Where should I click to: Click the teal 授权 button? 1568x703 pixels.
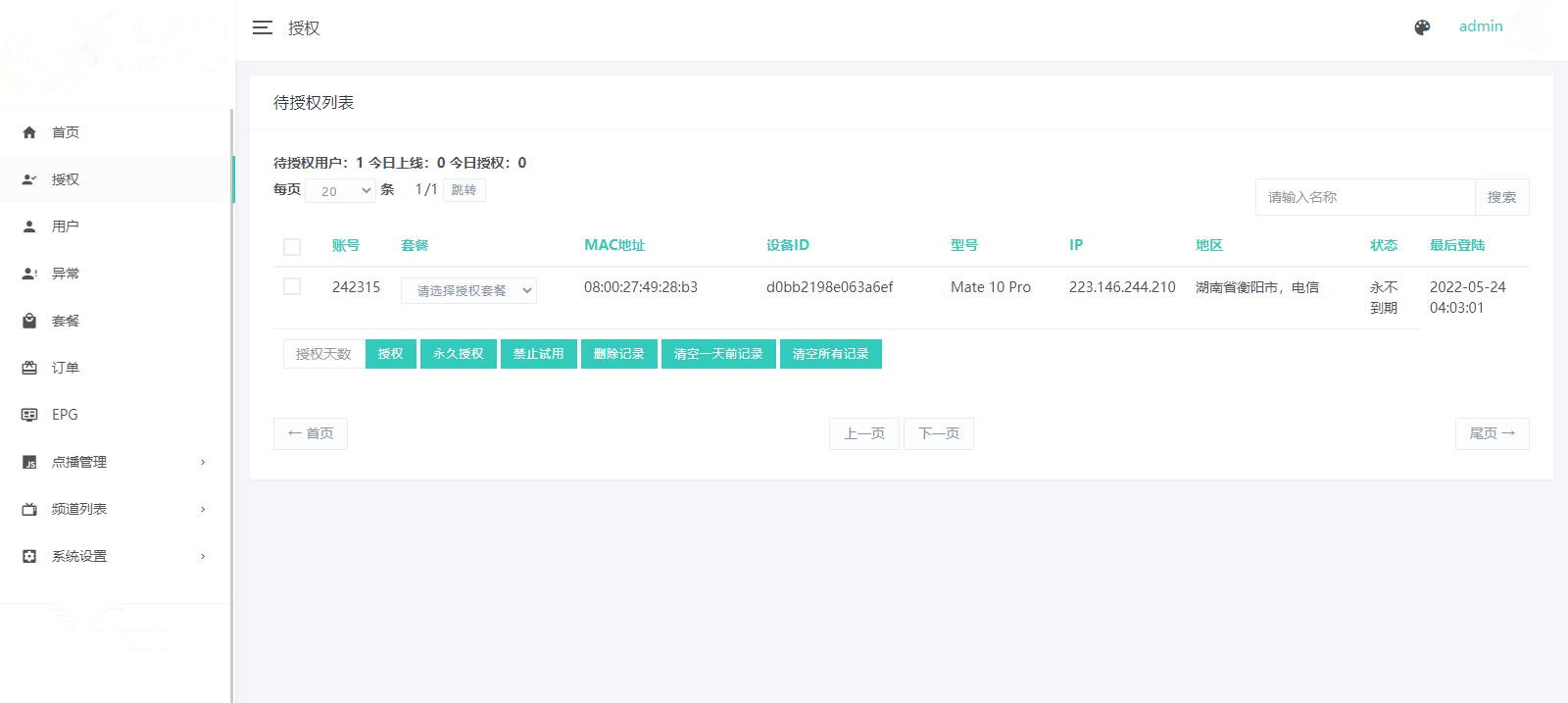(390, 354)
